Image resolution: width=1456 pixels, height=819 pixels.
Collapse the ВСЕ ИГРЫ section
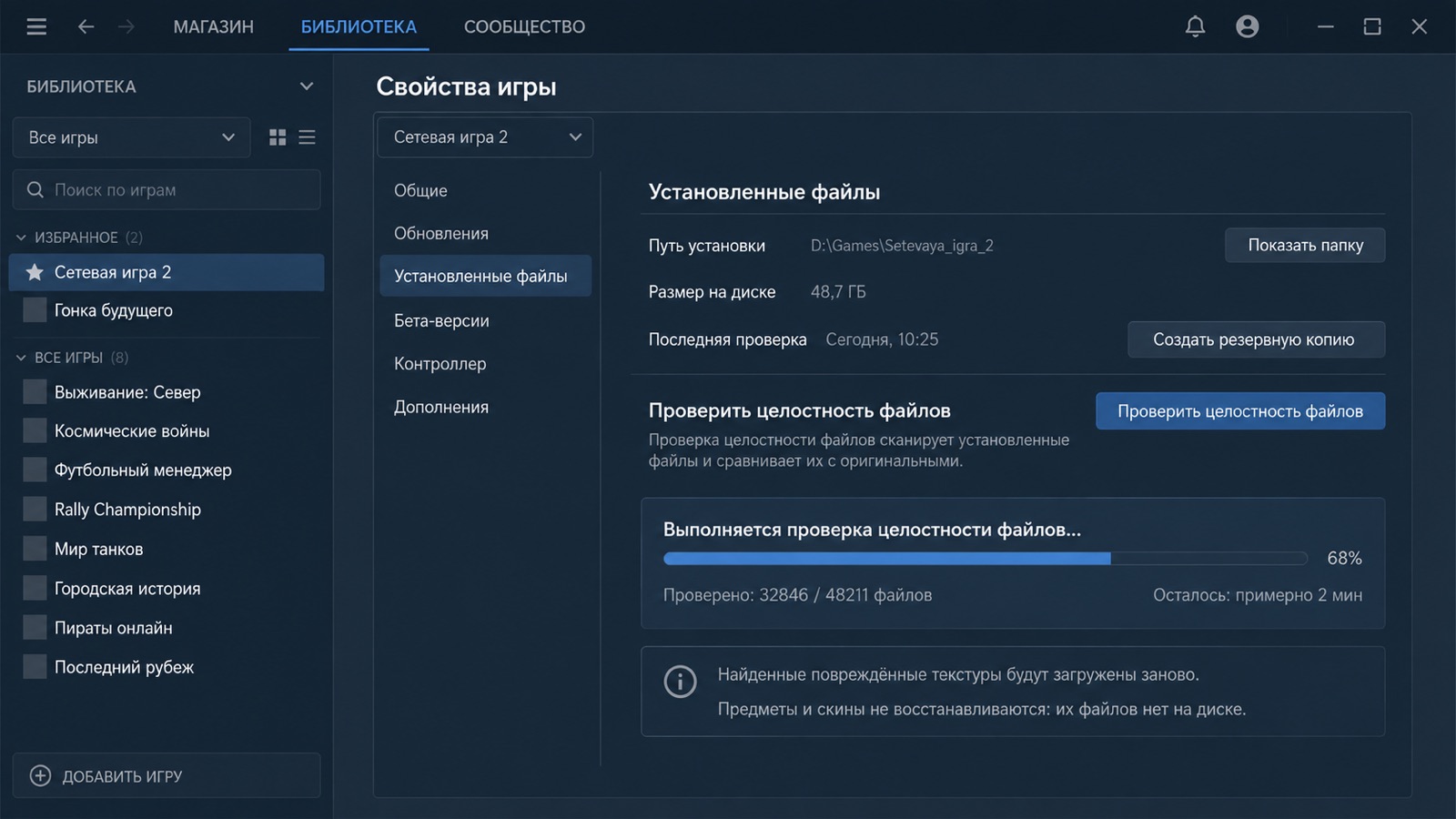21,358
